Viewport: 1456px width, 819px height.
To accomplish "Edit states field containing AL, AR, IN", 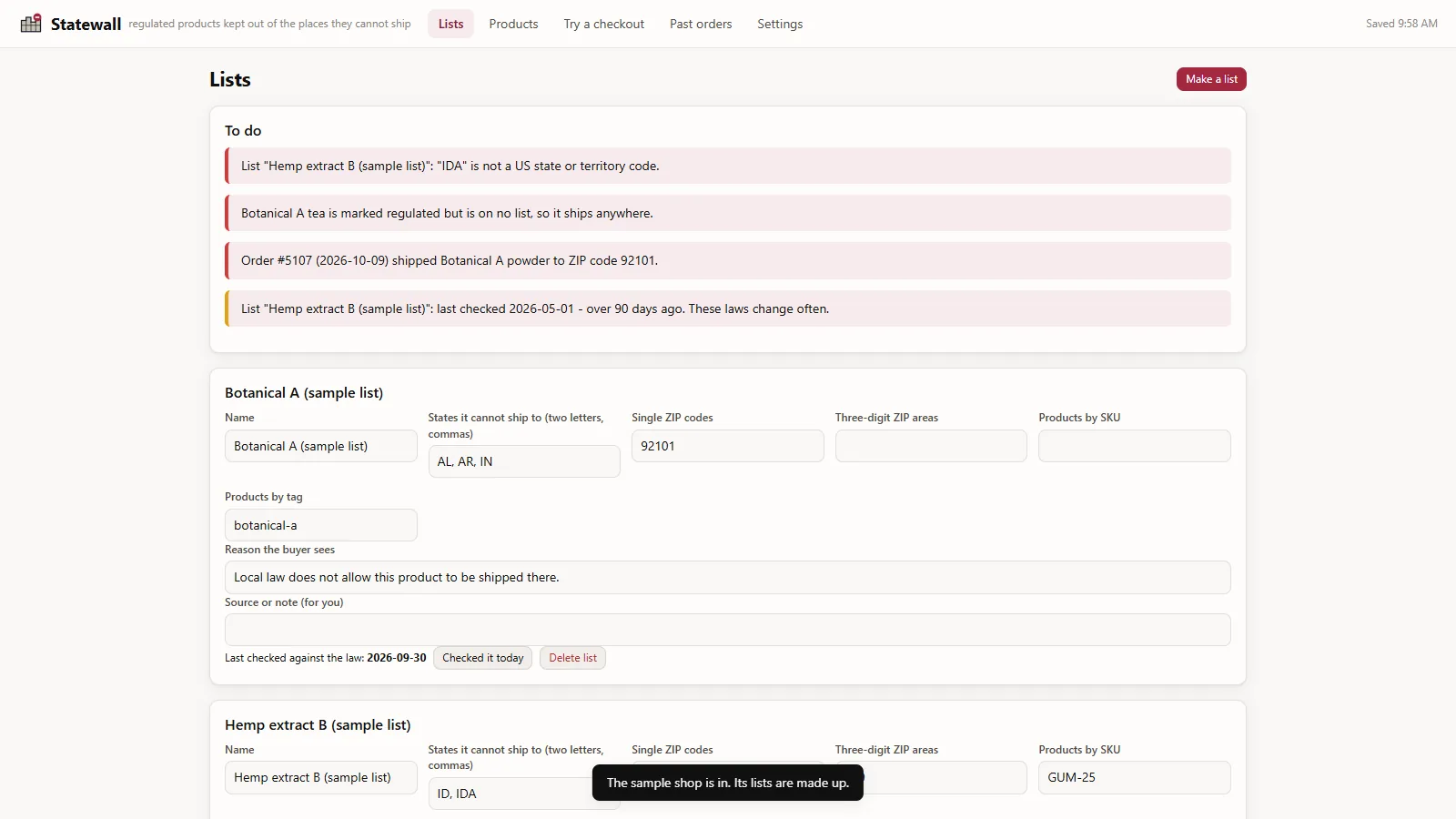I will click(524, 461).
